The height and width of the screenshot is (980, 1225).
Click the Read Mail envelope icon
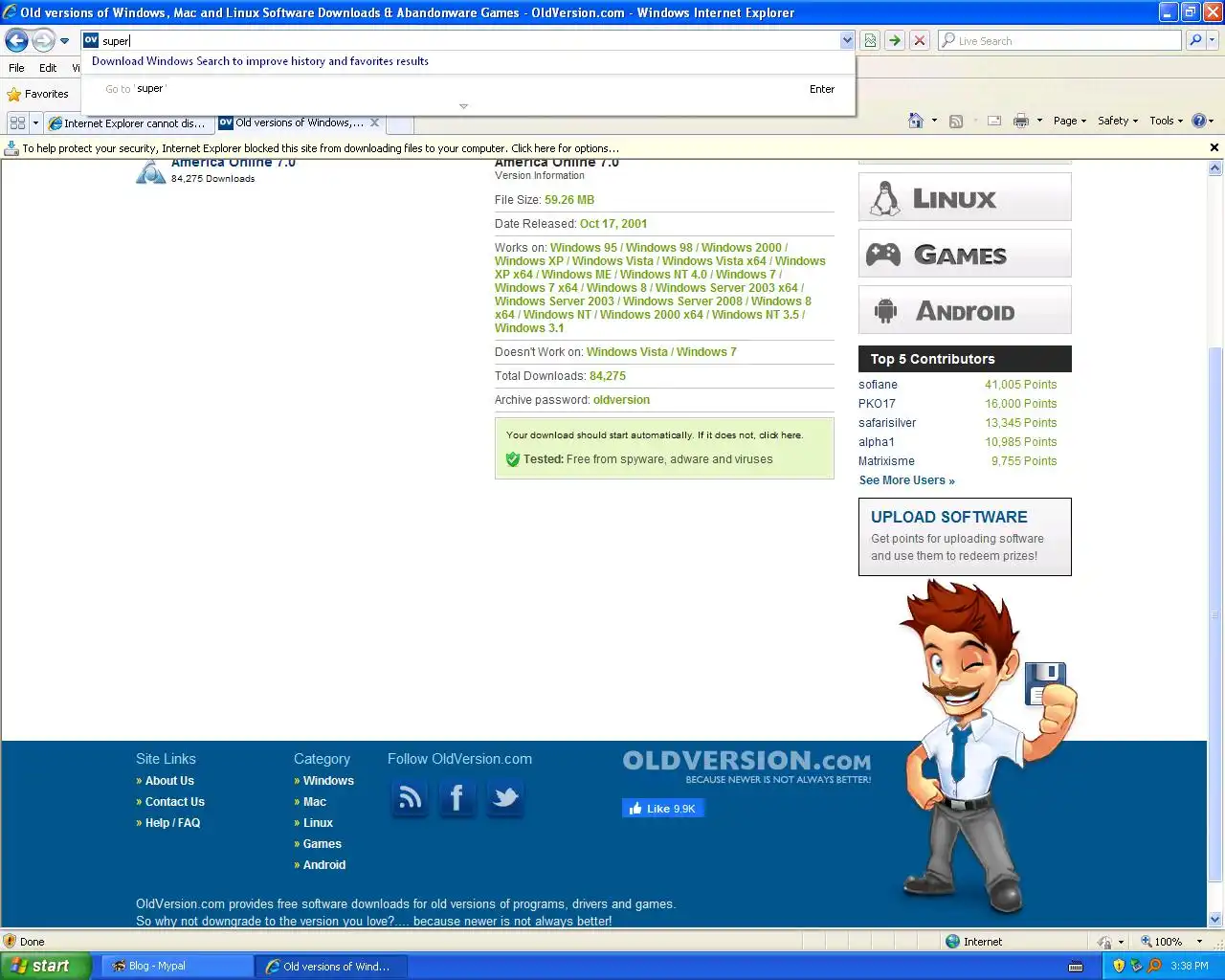[x=994, y=121]
